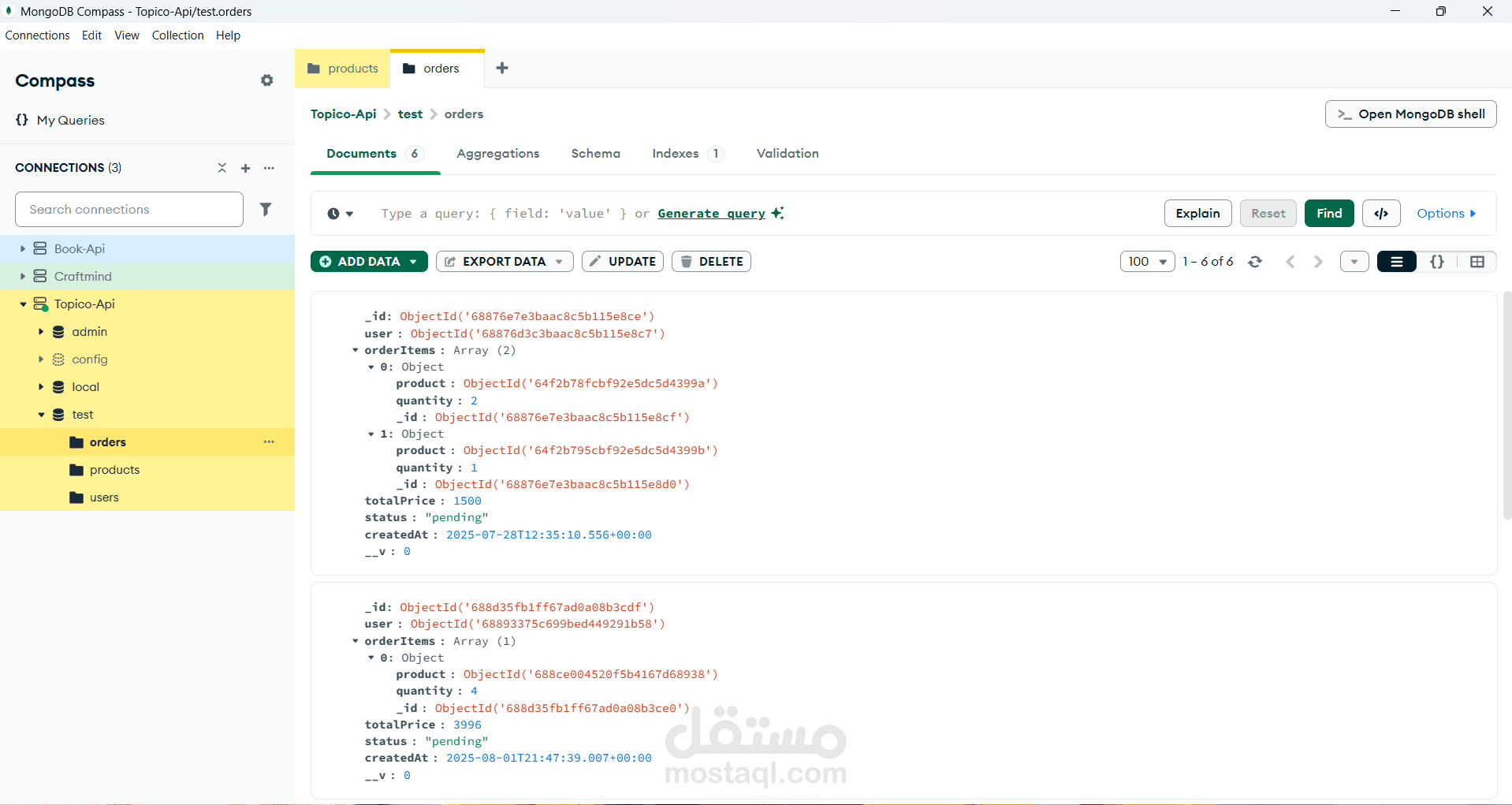This screenshot has width=1512, height=805.
Task: Collapse the test database arrow
Action: (41, 415)
